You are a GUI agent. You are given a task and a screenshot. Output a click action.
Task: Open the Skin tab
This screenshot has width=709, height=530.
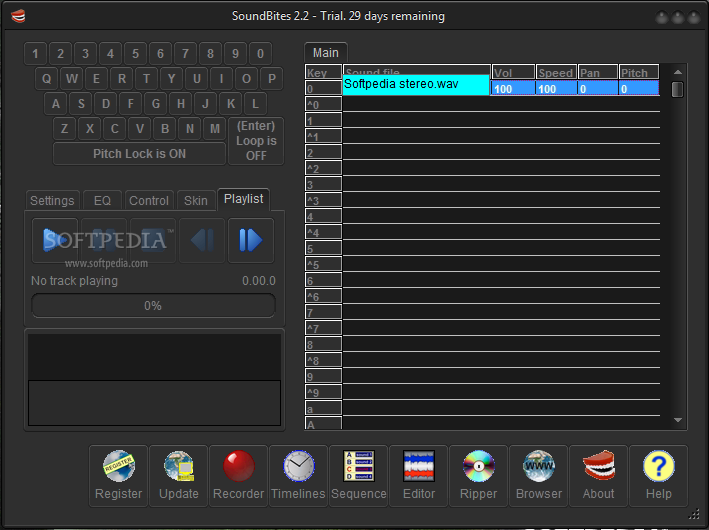click(196, 200)
